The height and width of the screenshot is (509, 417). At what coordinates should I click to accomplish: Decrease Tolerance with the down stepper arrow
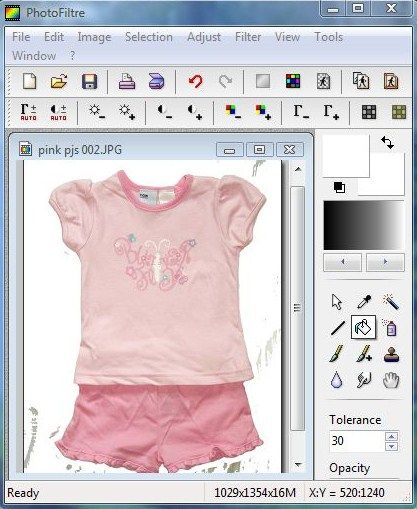[x=392, y=446]
